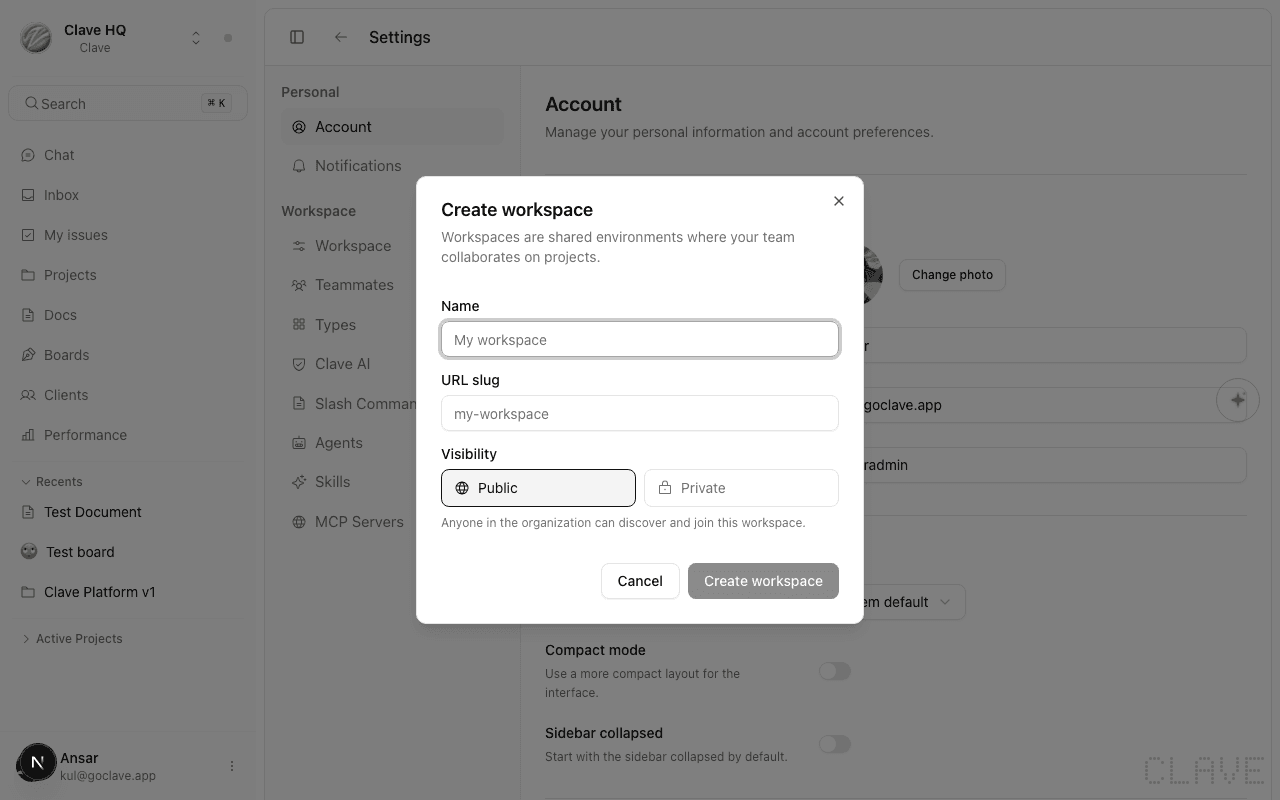
Task: Open the Boards section
Action: (66, 354)
